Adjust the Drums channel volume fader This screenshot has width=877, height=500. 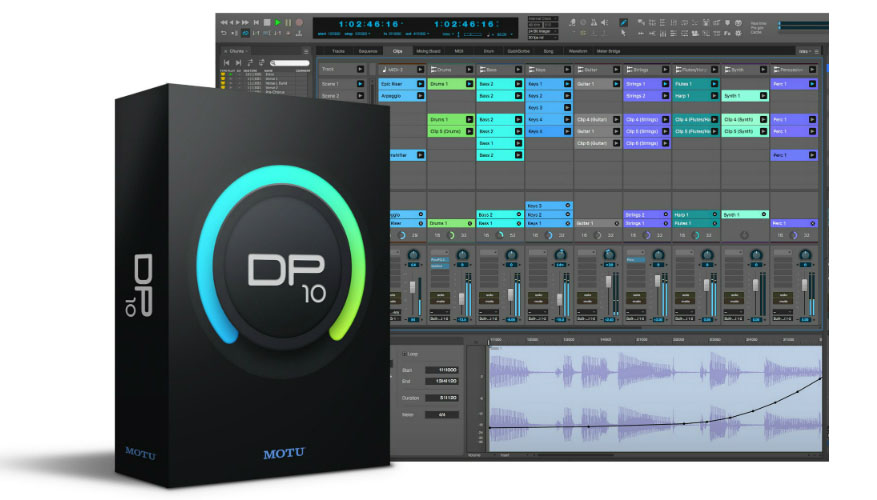pyautogui.click(x=462, y=299)
